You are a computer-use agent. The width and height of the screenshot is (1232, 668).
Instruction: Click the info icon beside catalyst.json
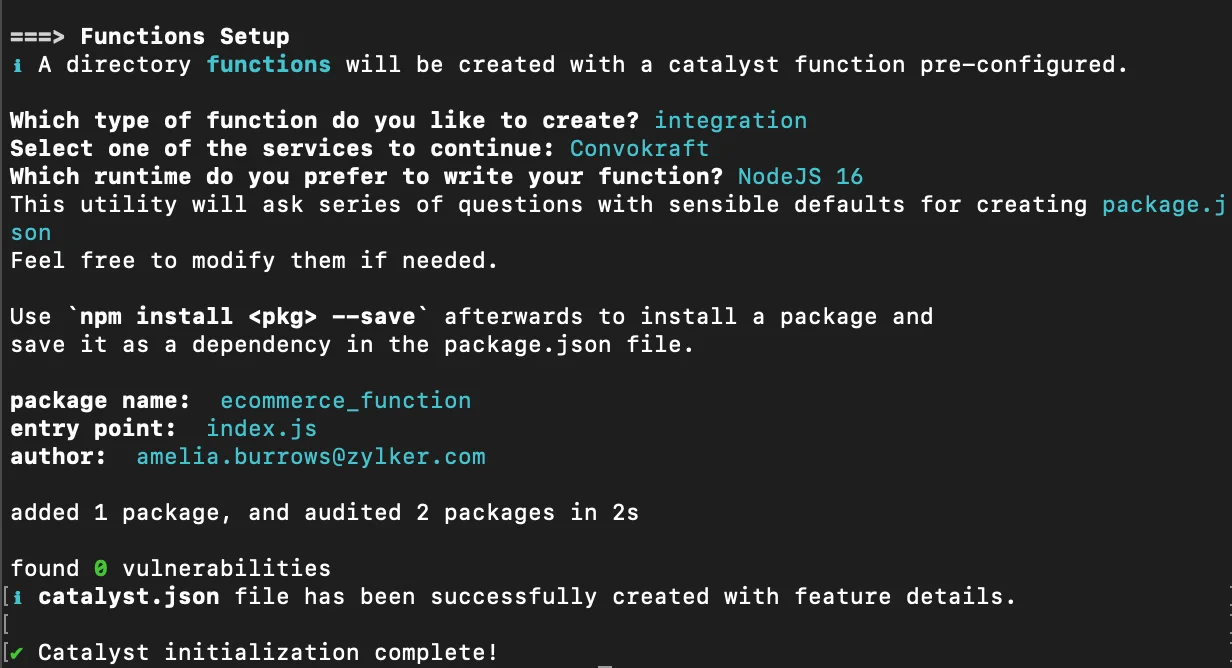[16, 597]
